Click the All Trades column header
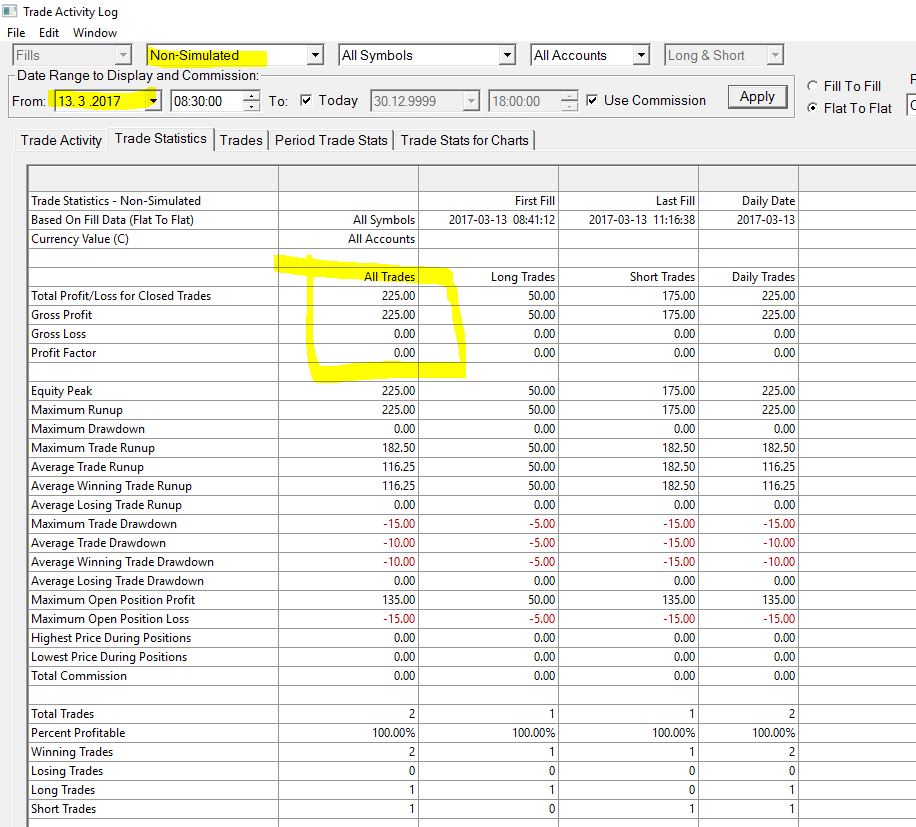This screenshot has height=827, width=916. 389,277
